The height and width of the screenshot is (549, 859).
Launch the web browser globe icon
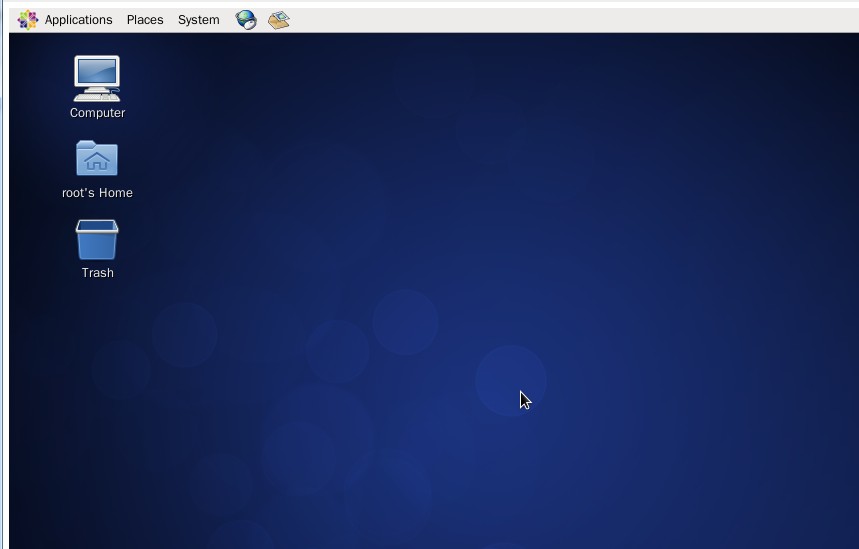tap(246, 20)
